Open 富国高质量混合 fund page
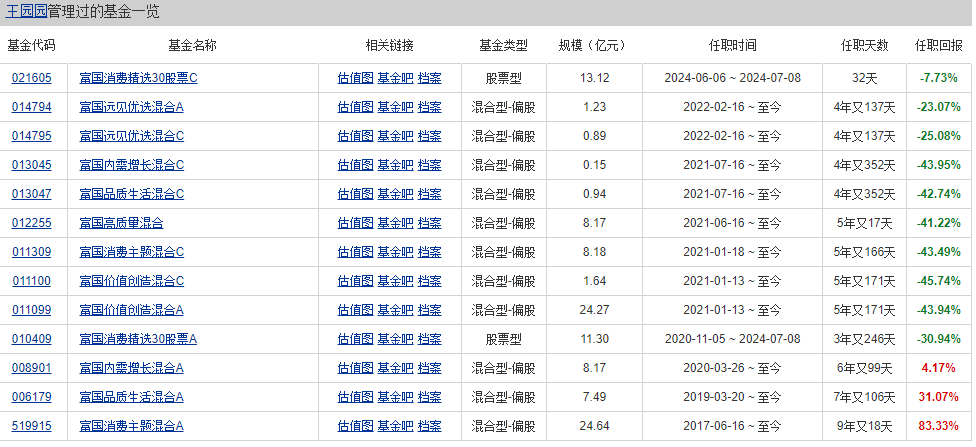The width and height of the screenshot is (976, 447). (x=121, y=223)
